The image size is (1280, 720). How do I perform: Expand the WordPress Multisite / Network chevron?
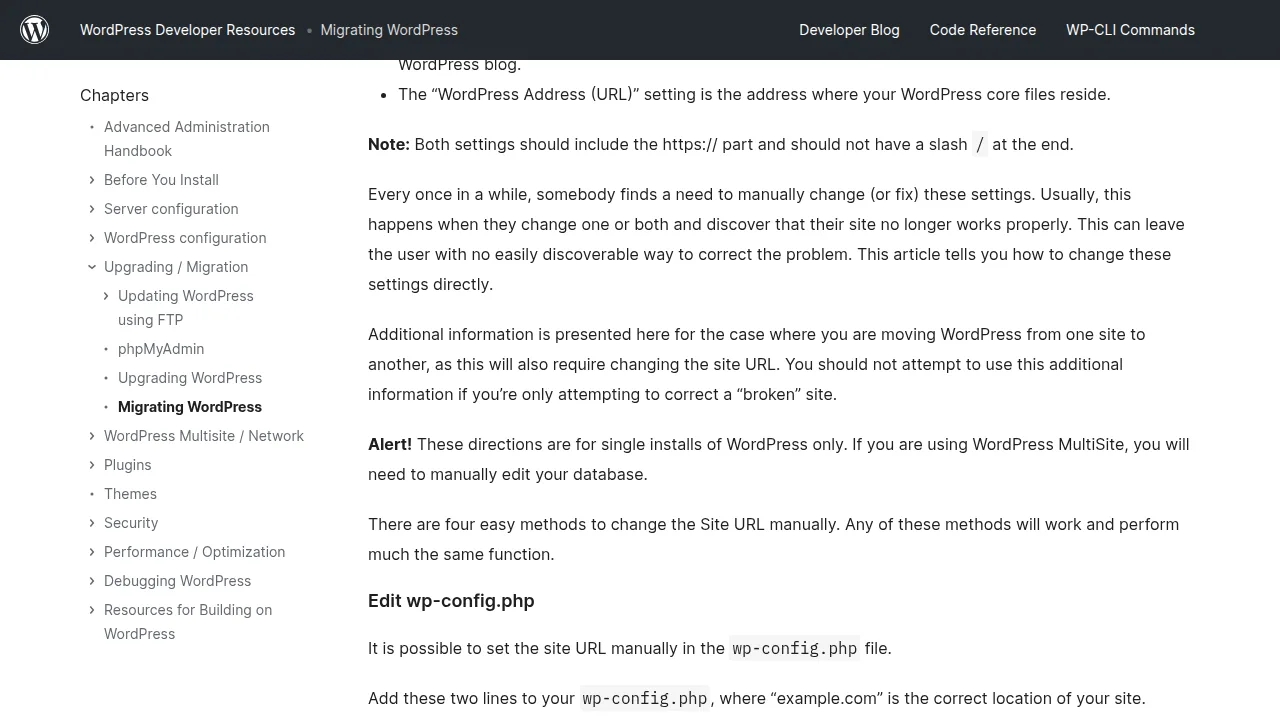92,436
